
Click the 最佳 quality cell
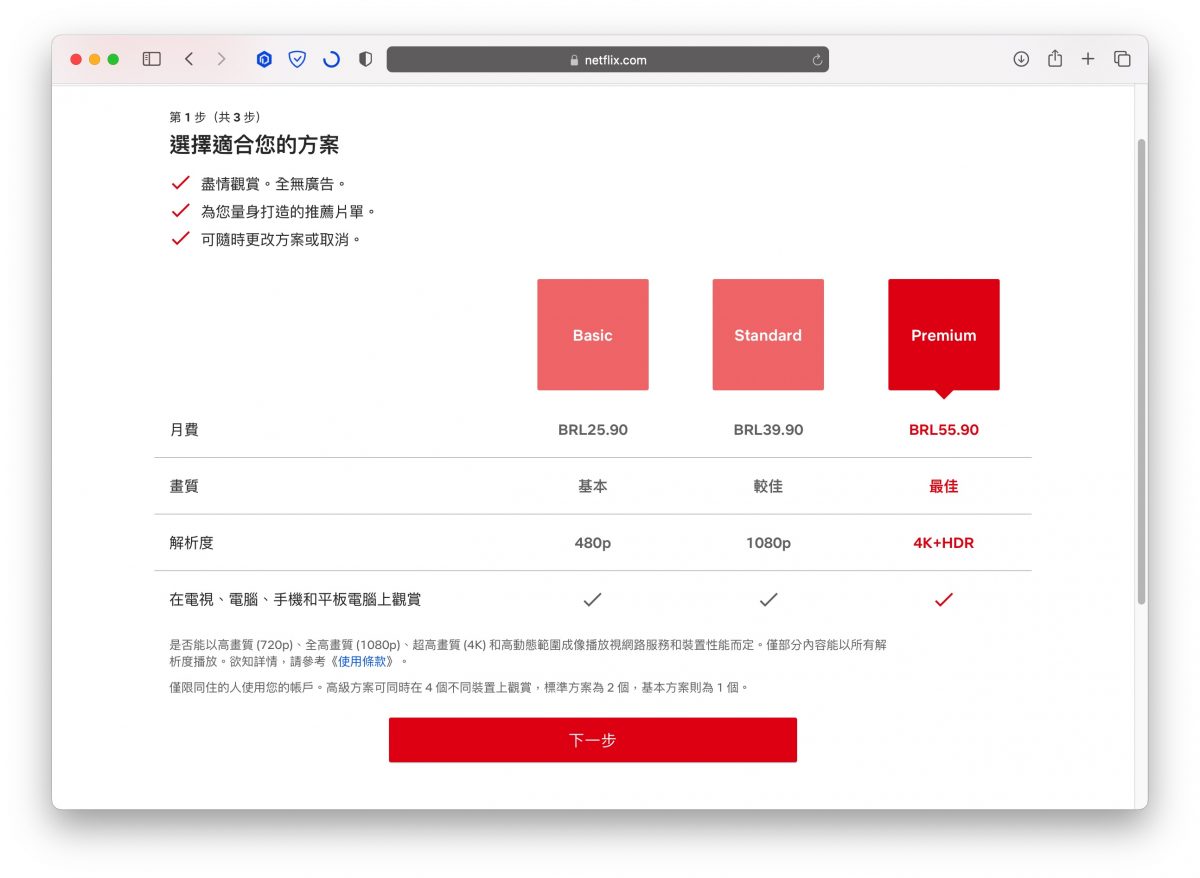tap(944, 486)
